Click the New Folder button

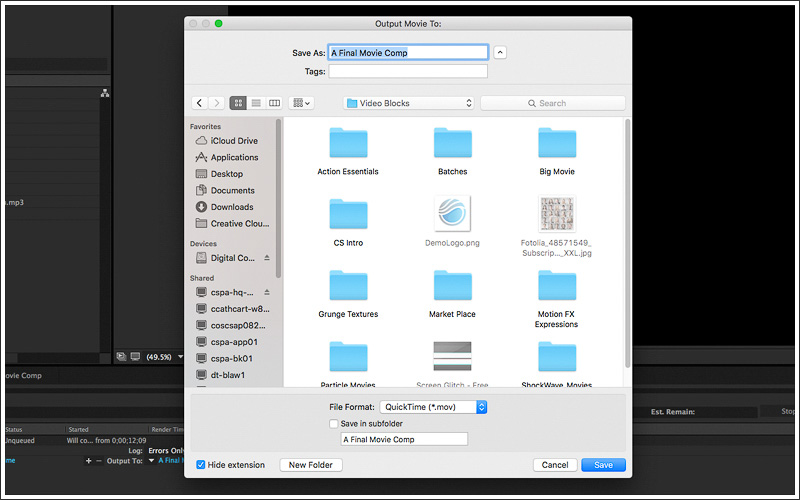[x=311, y=465]
